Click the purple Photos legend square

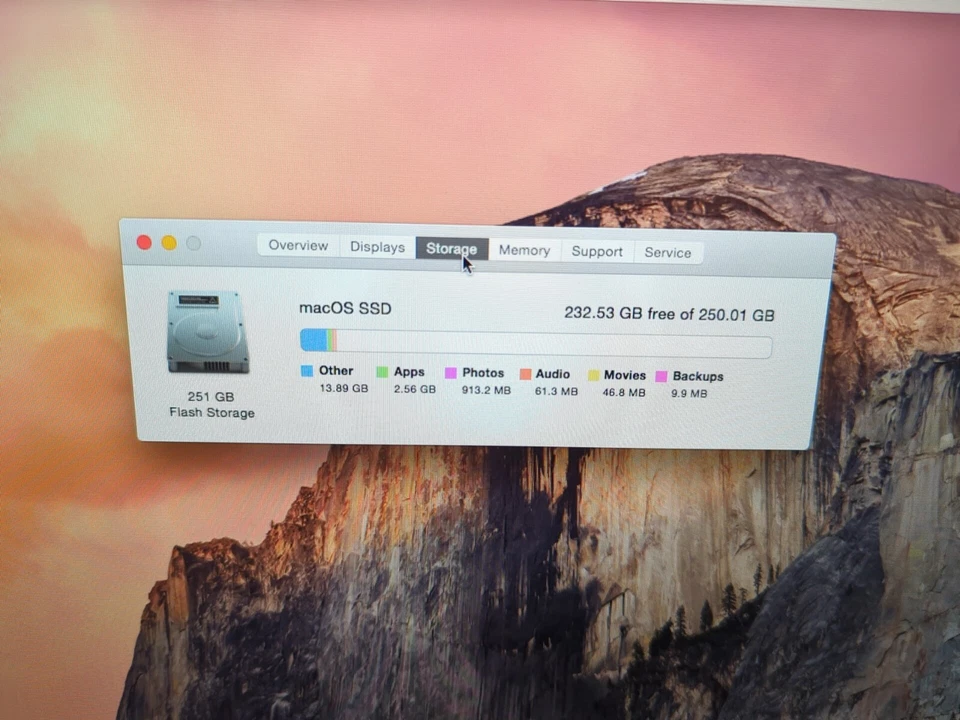pyautogui.click(x=452, y=371)
